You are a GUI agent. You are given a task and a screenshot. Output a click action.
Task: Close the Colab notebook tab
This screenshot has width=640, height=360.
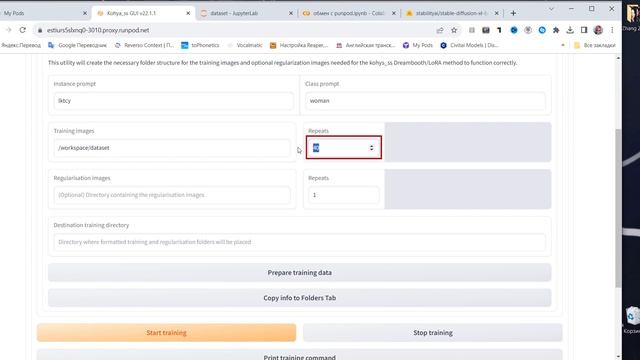point(394,13)
